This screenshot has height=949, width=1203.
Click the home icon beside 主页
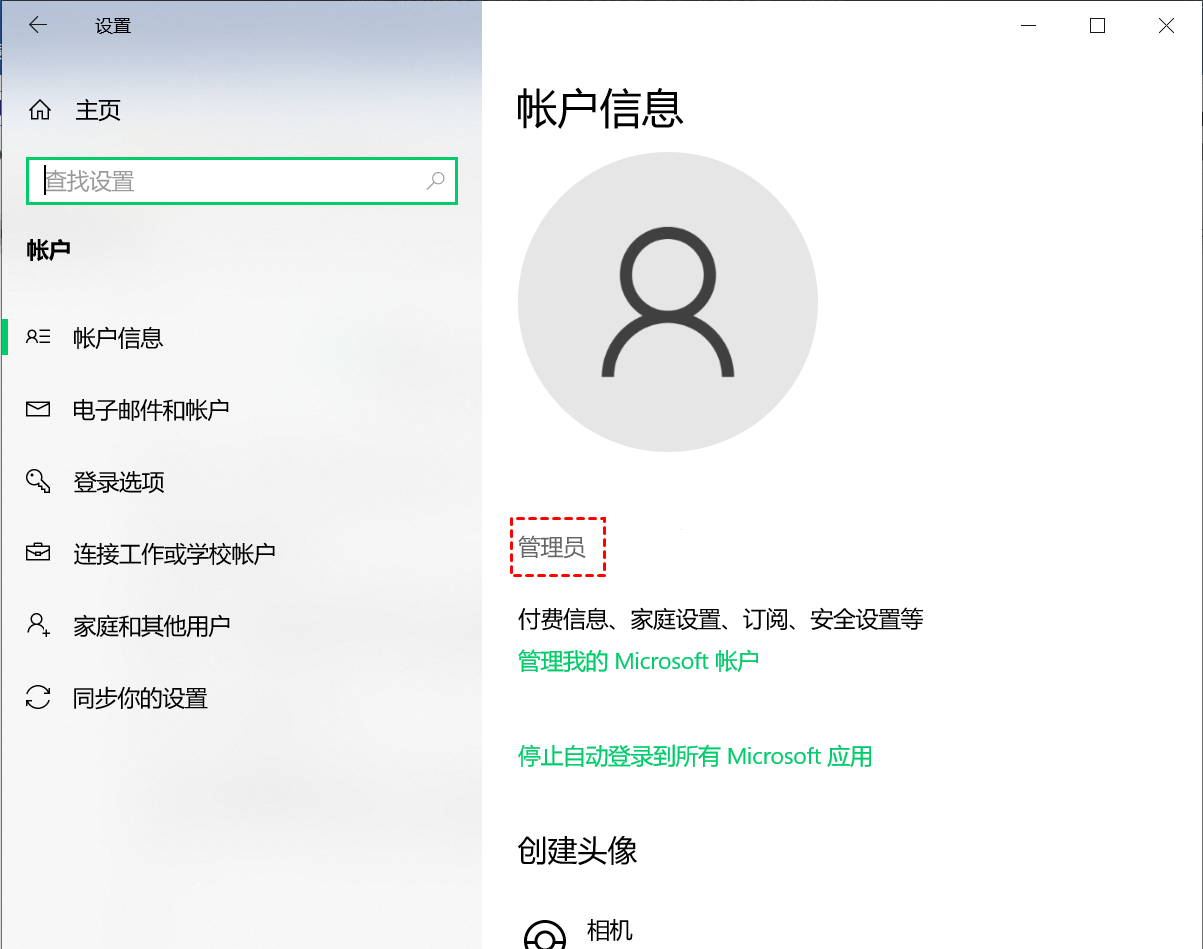pos(40,110)
